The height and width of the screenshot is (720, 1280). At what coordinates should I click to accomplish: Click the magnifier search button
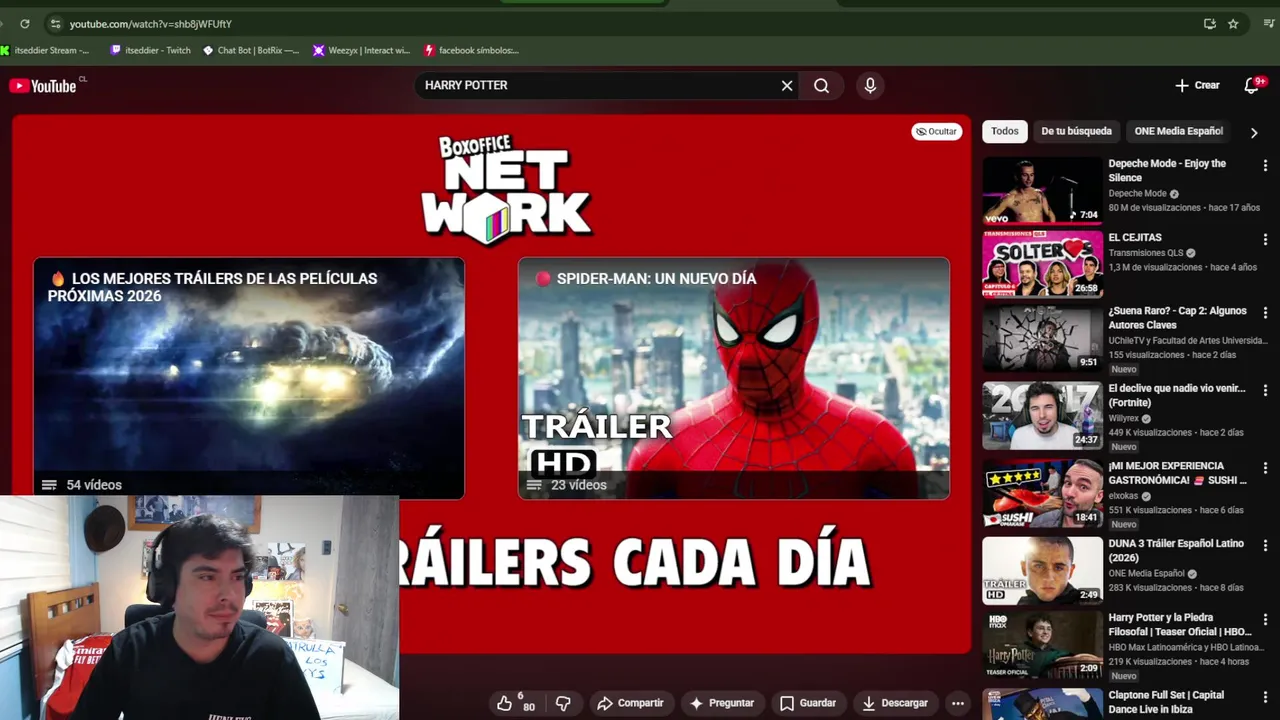point(821,86)
